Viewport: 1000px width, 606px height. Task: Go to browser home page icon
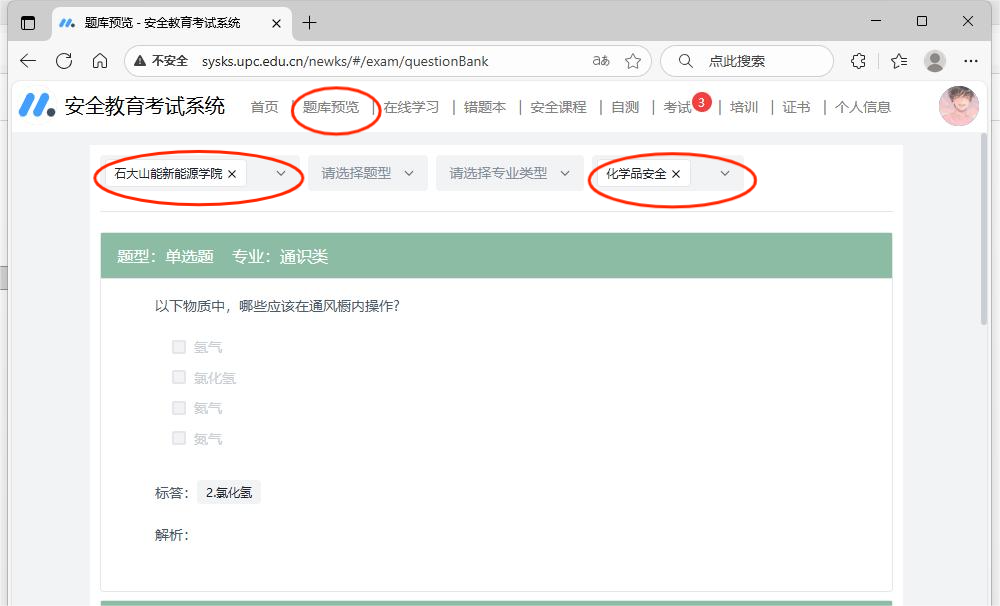coord(100,61)
